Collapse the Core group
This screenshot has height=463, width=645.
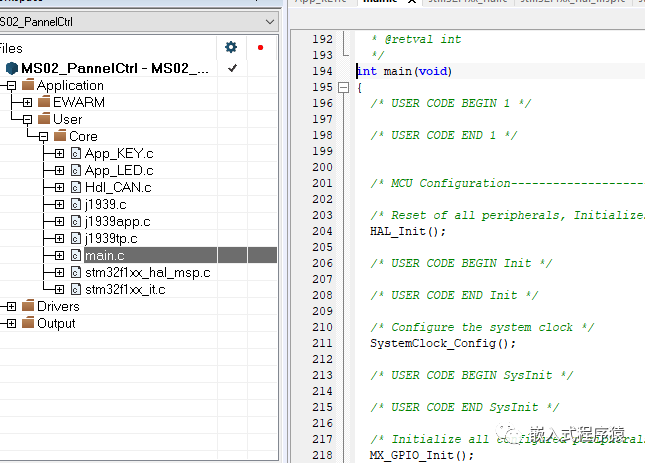click(x=44, y=137)
